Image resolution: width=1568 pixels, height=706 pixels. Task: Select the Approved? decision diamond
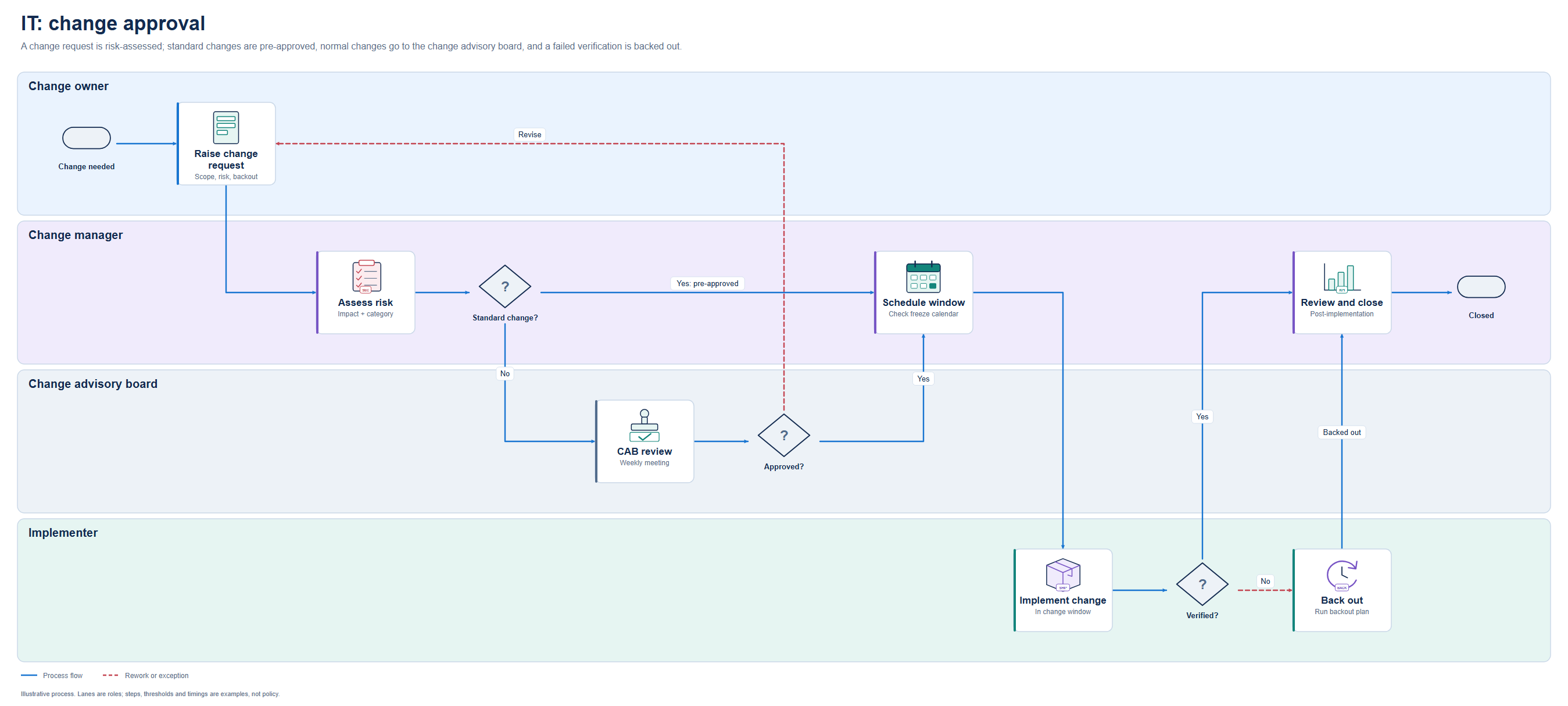[783, 435]
